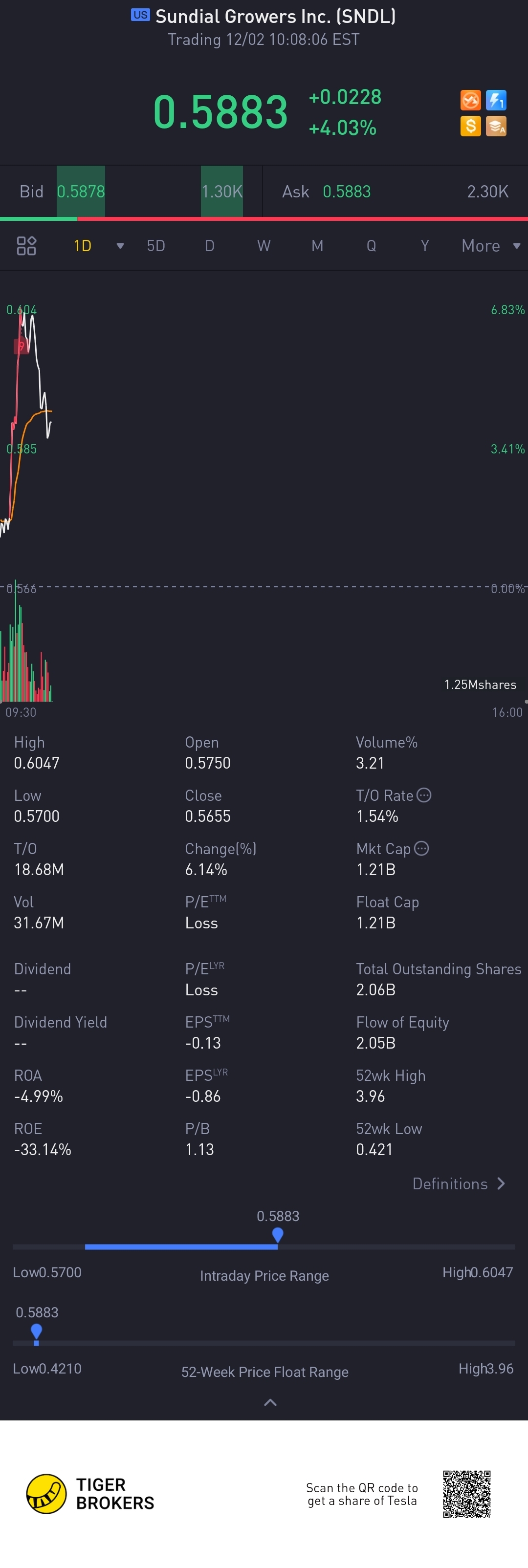This screenshot has width=528, height=1568.
Task: Tap the Tiger Brokers QR code
Action: (x=466, y=1494)
